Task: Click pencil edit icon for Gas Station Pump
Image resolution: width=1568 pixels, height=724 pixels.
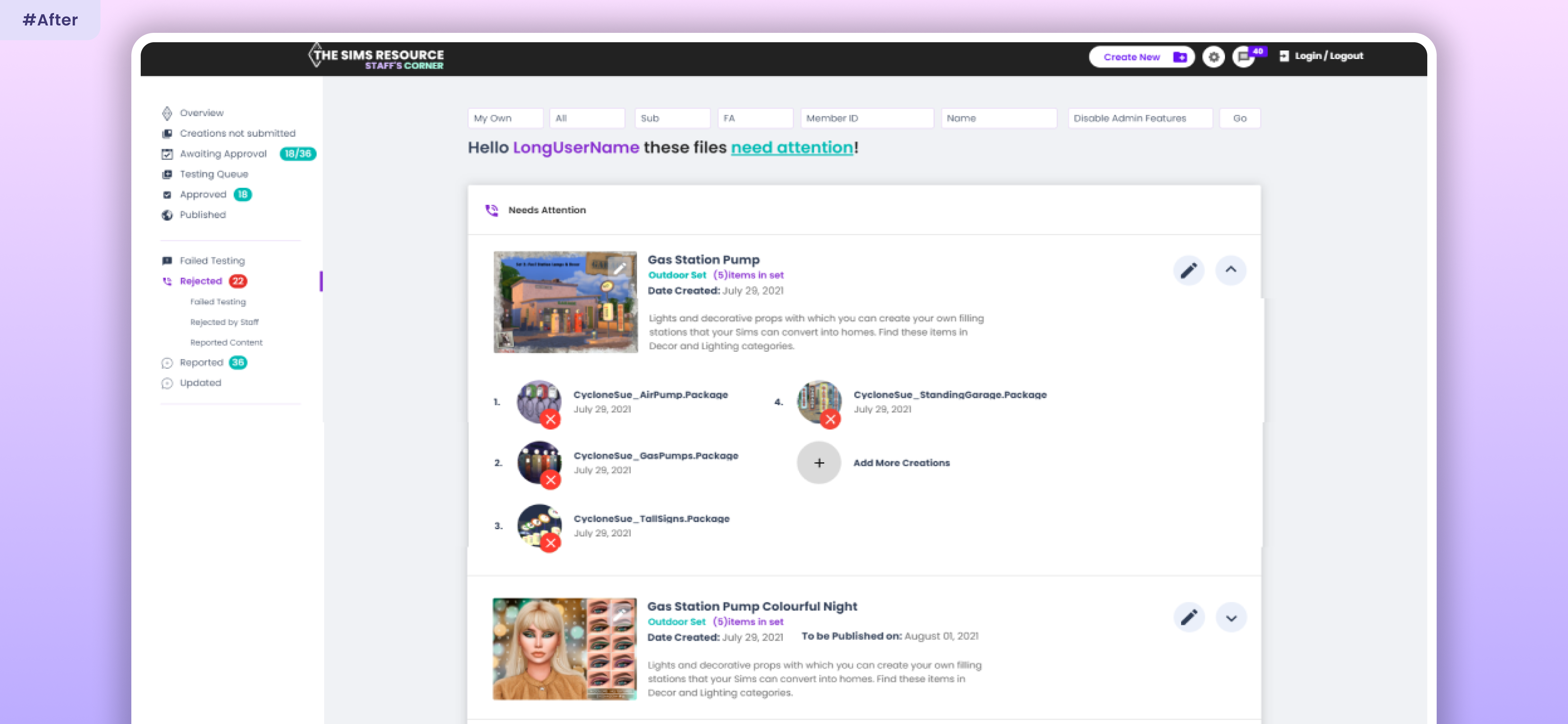Action: point(1188,270)
